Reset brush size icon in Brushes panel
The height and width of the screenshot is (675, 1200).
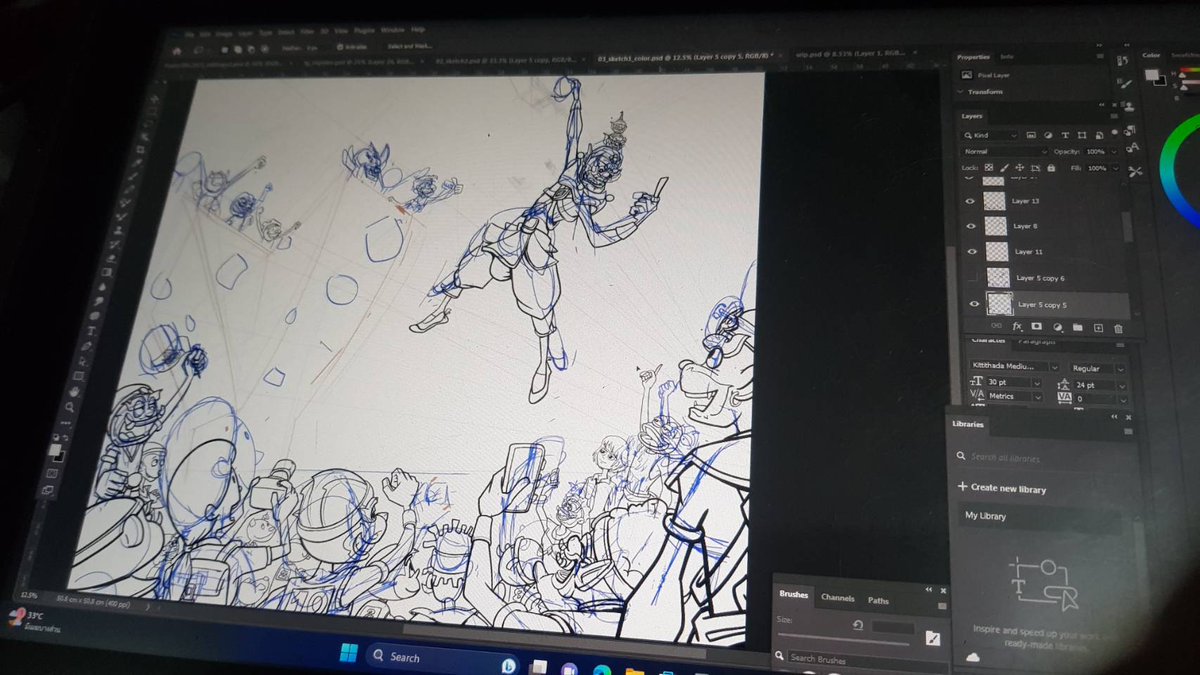click(857, 626)
